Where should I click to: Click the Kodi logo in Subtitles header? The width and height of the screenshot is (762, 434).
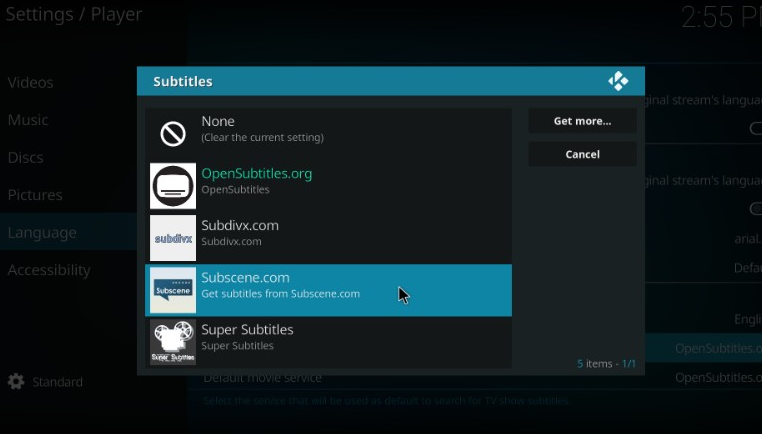618,82
